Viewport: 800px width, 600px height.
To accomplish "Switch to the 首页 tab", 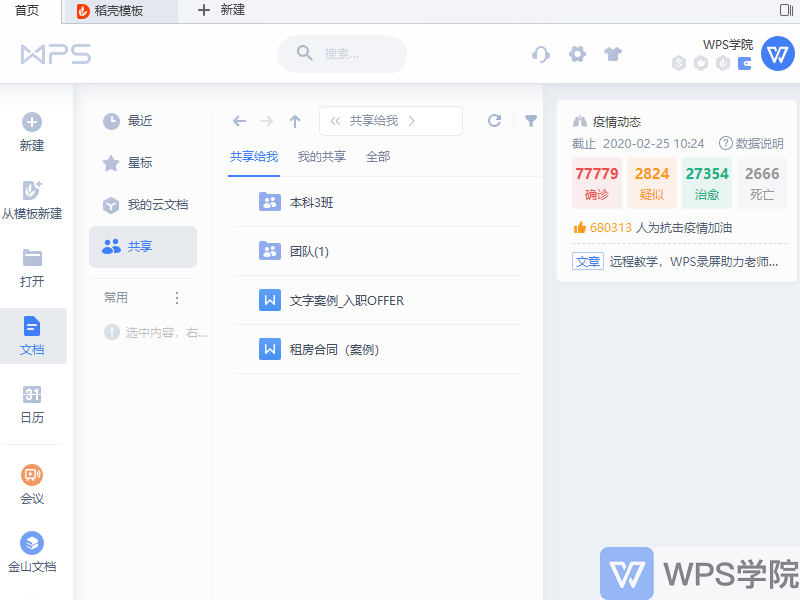I will point(27,11).
